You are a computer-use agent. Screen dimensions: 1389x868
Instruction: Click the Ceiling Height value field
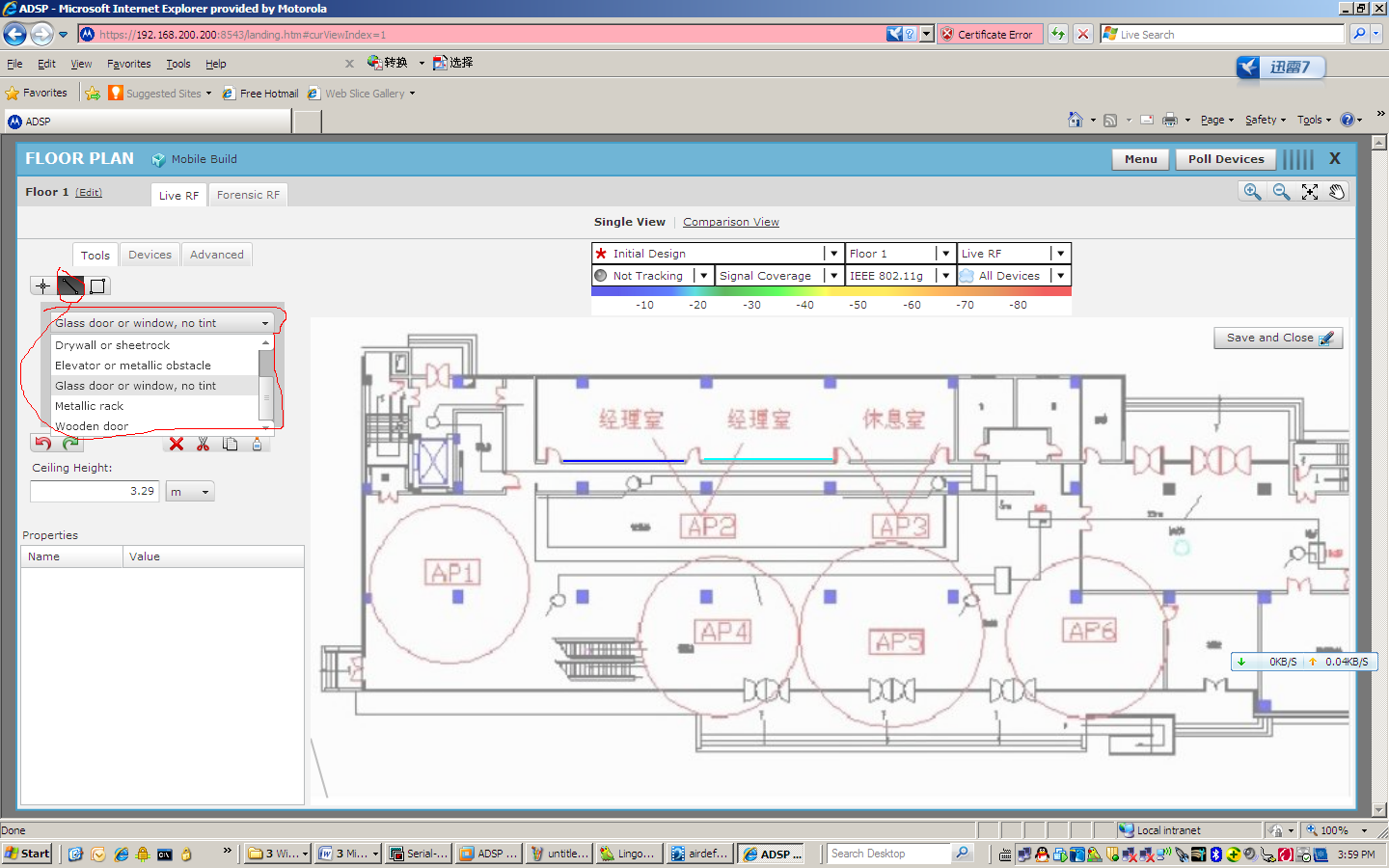click(x=95, y=491)
